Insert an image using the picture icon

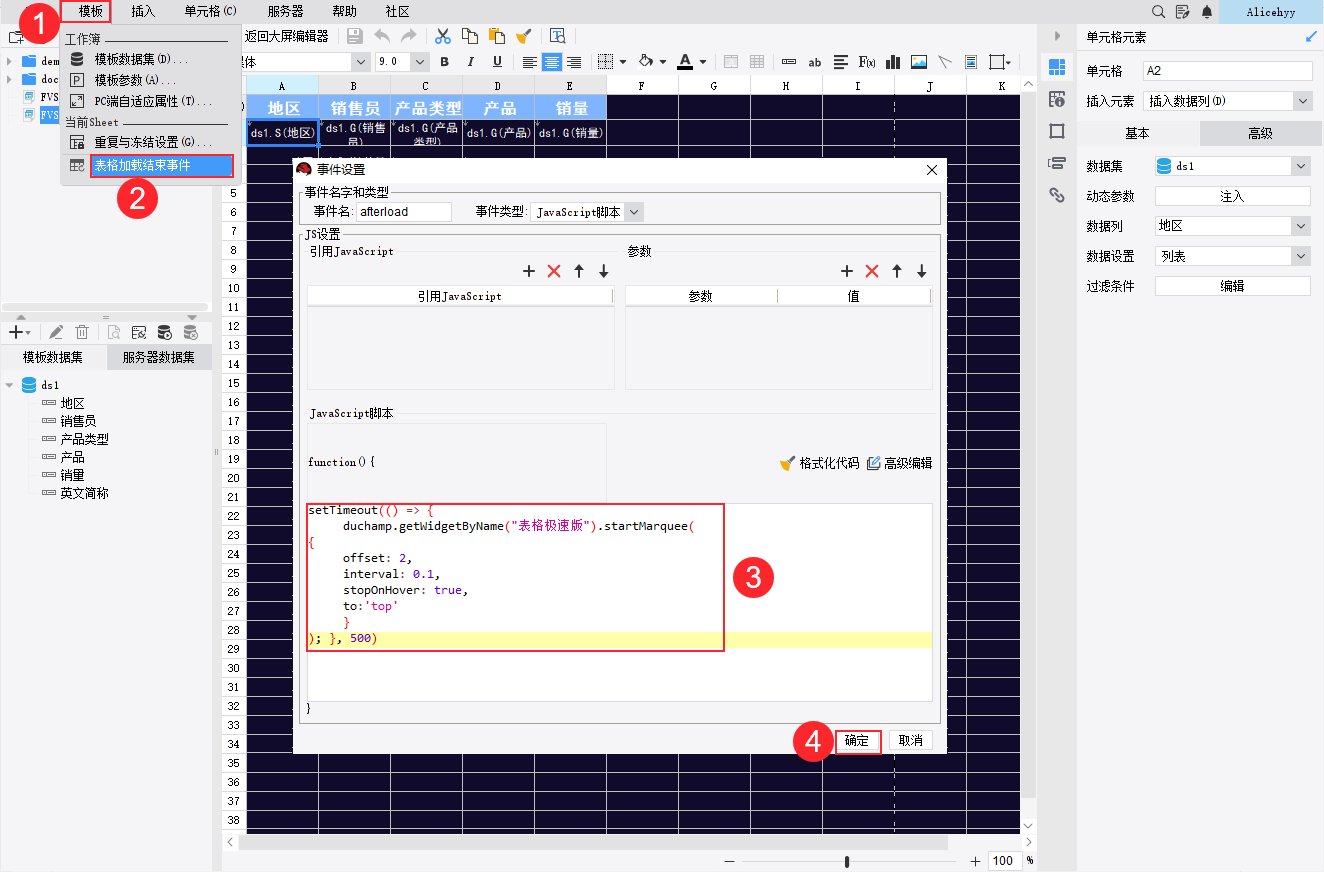click(918, 62)
